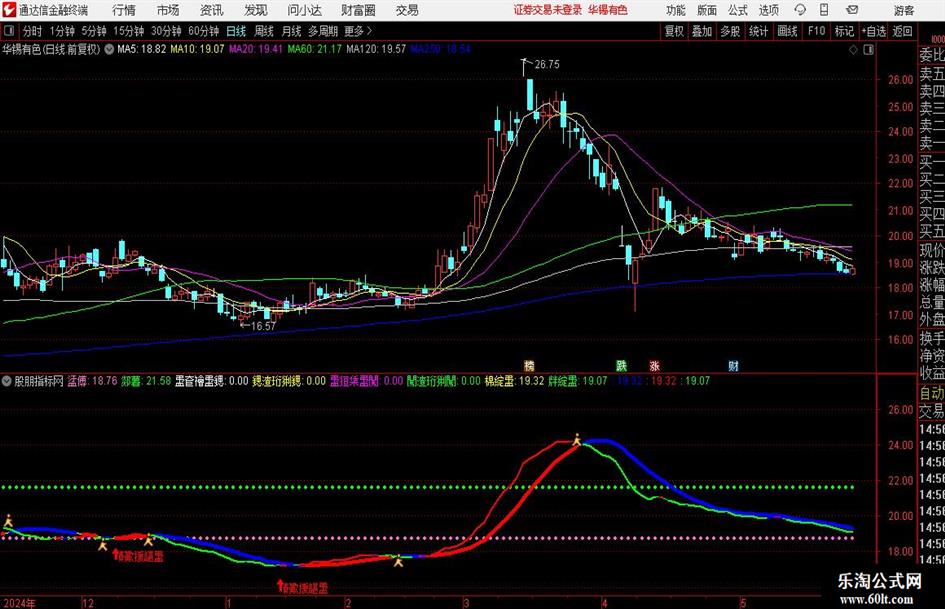Click the MA20: 19.41 indicator value

(x=256, y=49)
